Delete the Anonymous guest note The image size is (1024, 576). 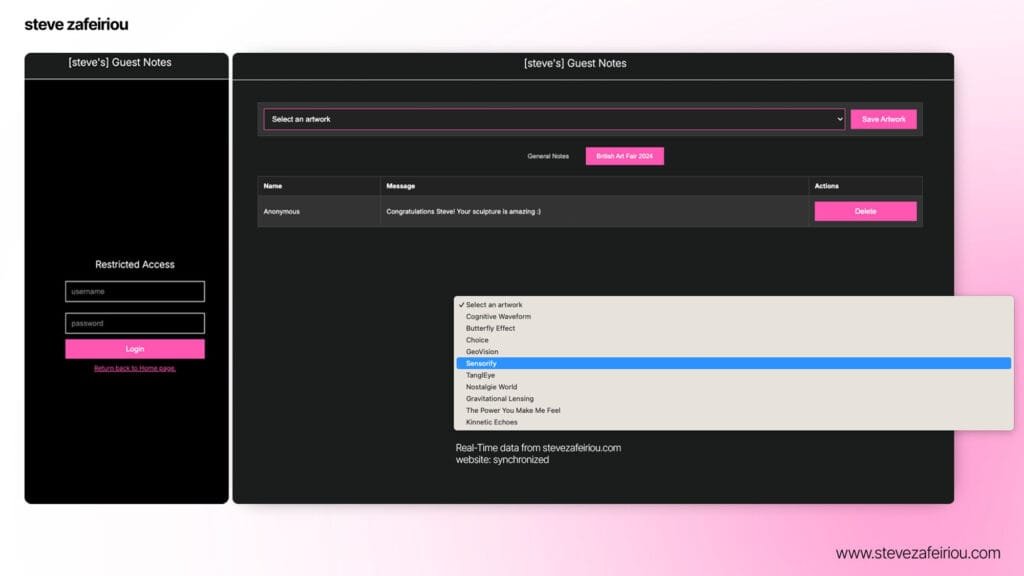865,211
